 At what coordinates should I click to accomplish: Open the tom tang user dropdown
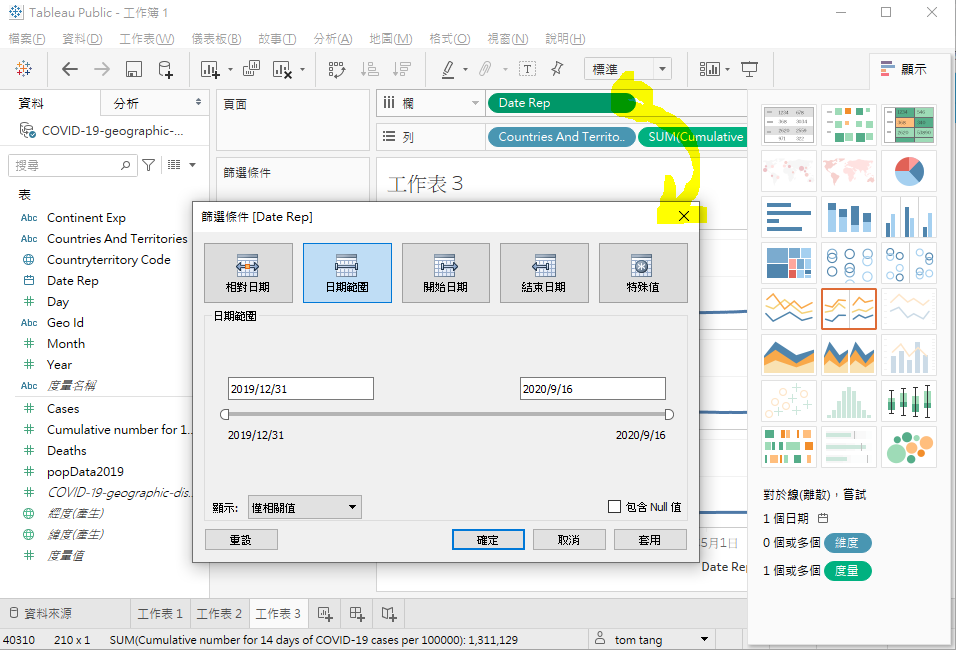[704, 640]
